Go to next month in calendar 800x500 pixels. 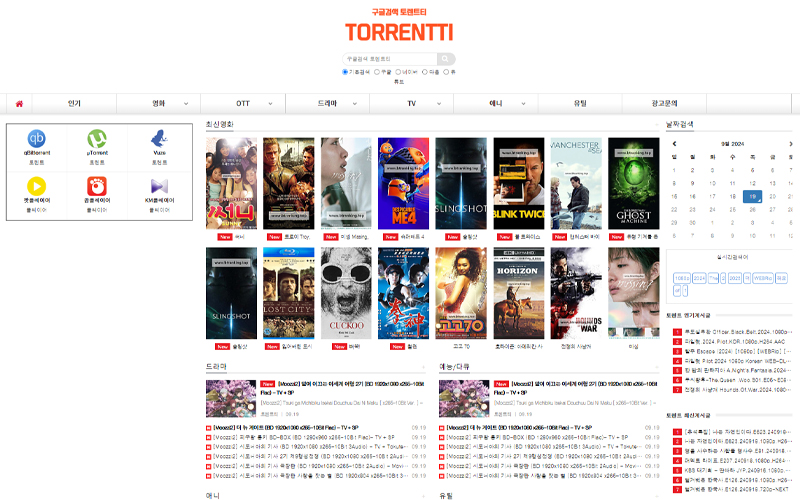(791, 144)
